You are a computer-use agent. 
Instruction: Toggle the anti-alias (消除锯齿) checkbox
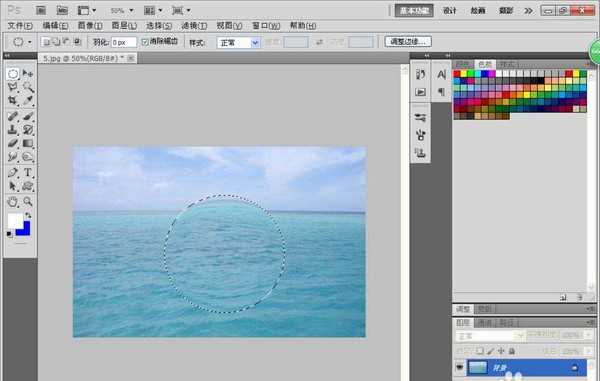145,42
